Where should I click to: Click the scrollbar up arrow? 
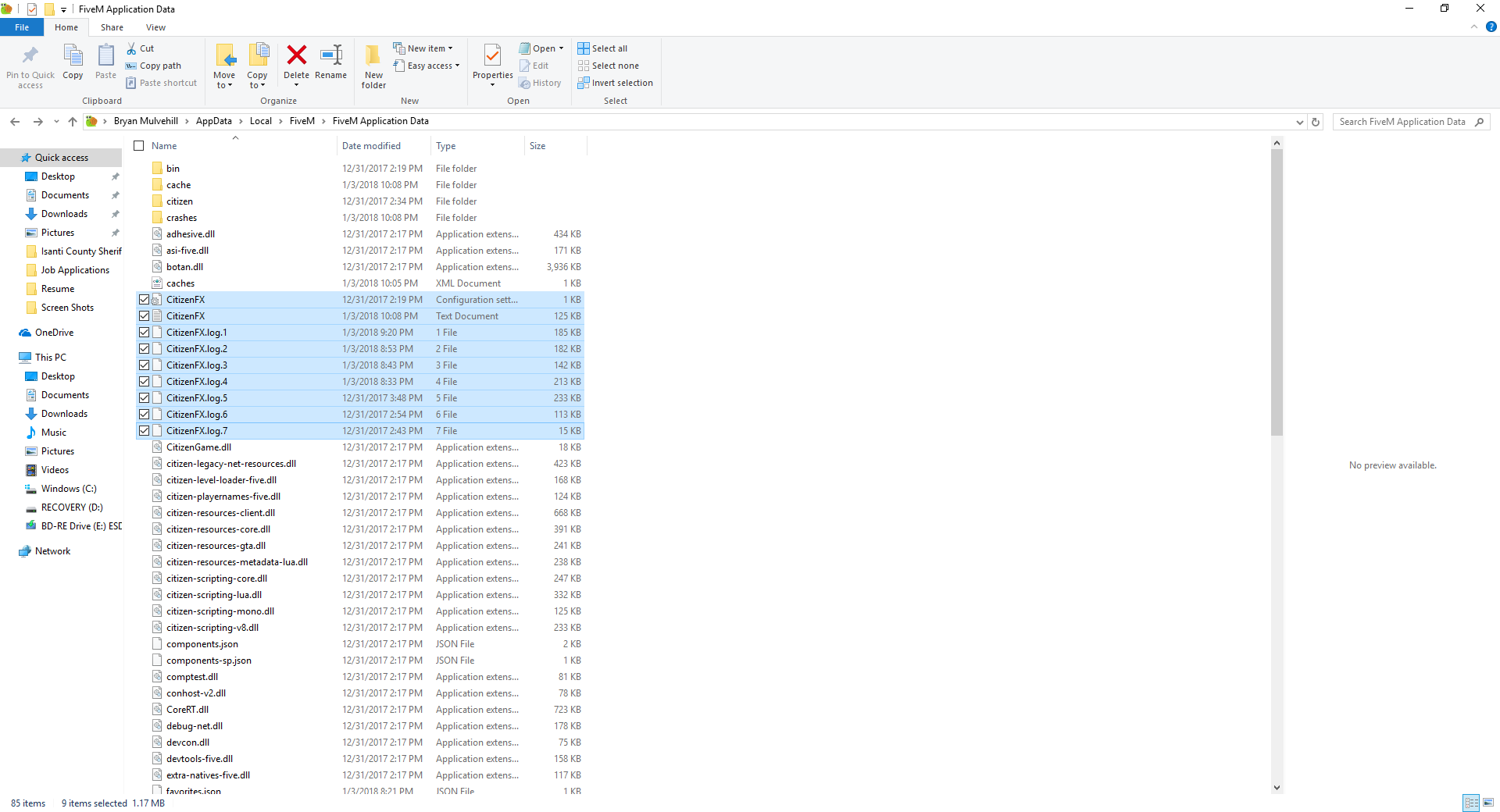1277,143
